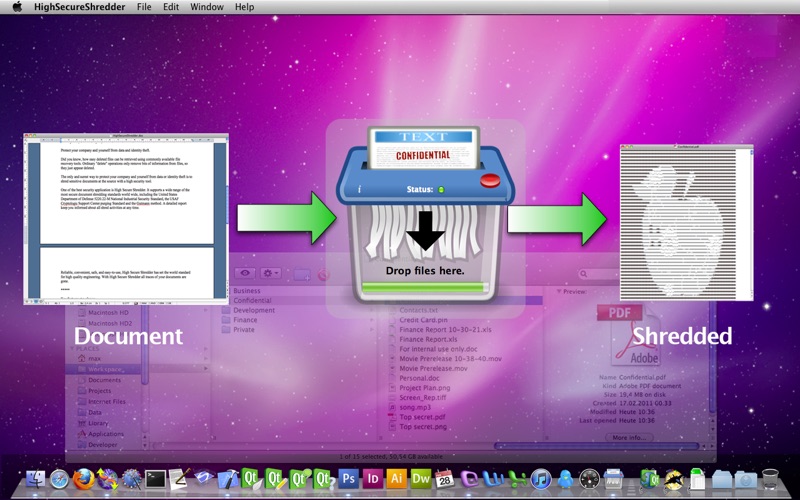This screenshot has width=800, height=500.
Task: Launch InDesign (Id) from the Dock
Action: tap(372, 479)
